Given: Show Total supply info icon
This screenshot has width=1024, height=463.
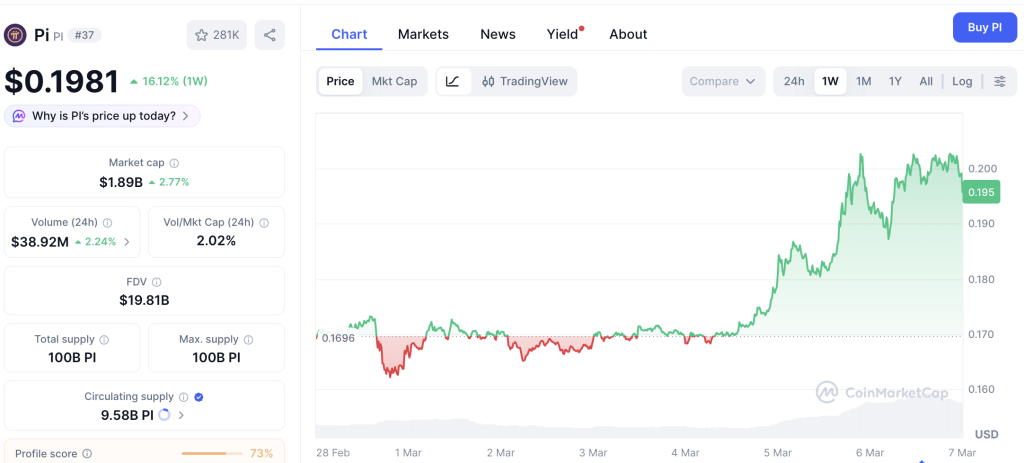Looking at the screenshot, I should pyautogui.click(x=104, y=340).
